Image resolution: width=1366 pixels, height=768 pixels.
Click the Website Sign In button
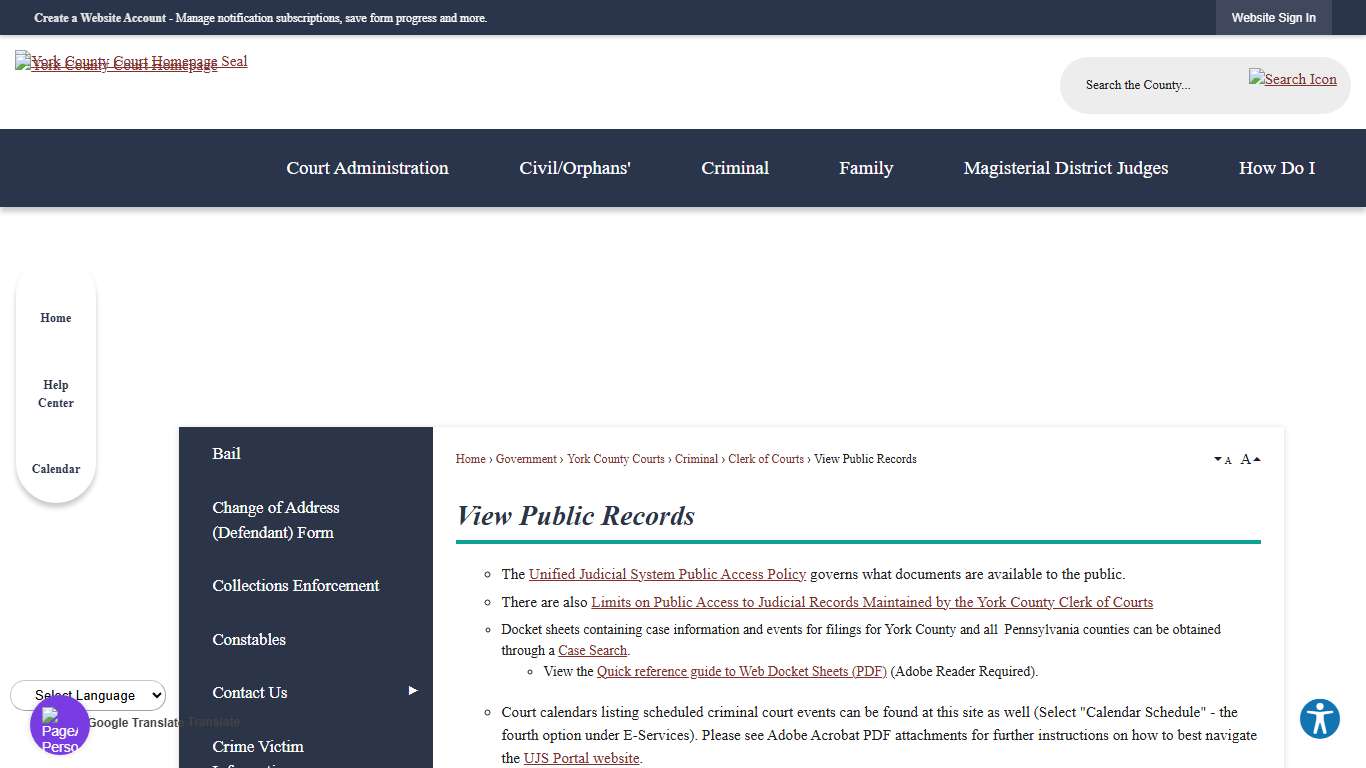tap(1273, 17)
